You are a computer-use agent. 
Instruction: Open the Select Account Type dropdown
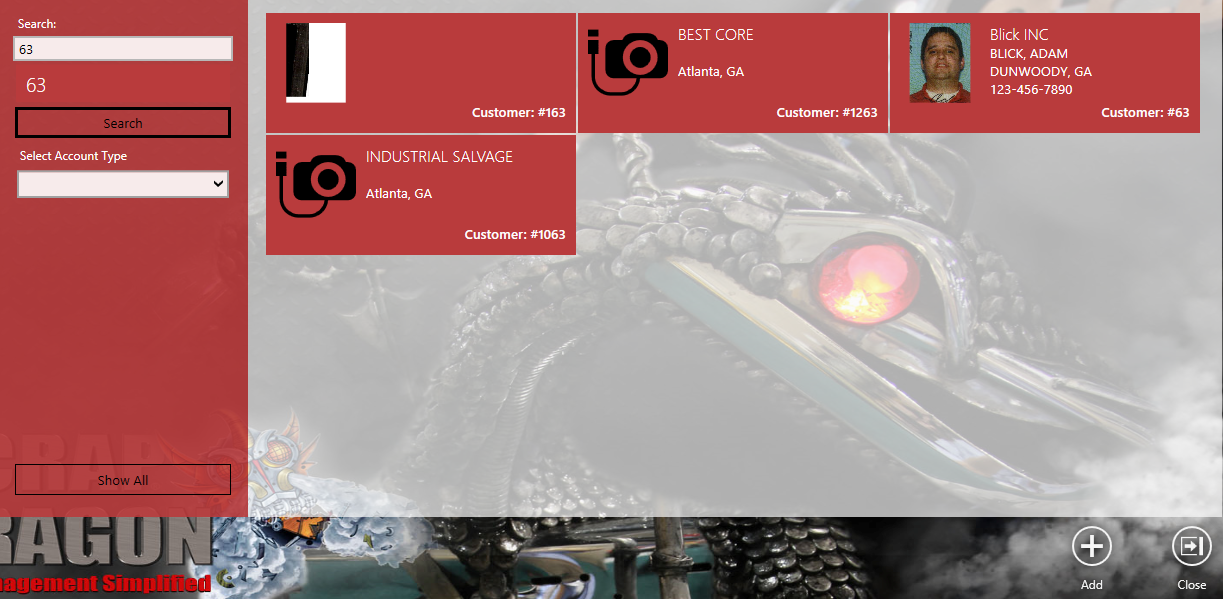point(123,184)
